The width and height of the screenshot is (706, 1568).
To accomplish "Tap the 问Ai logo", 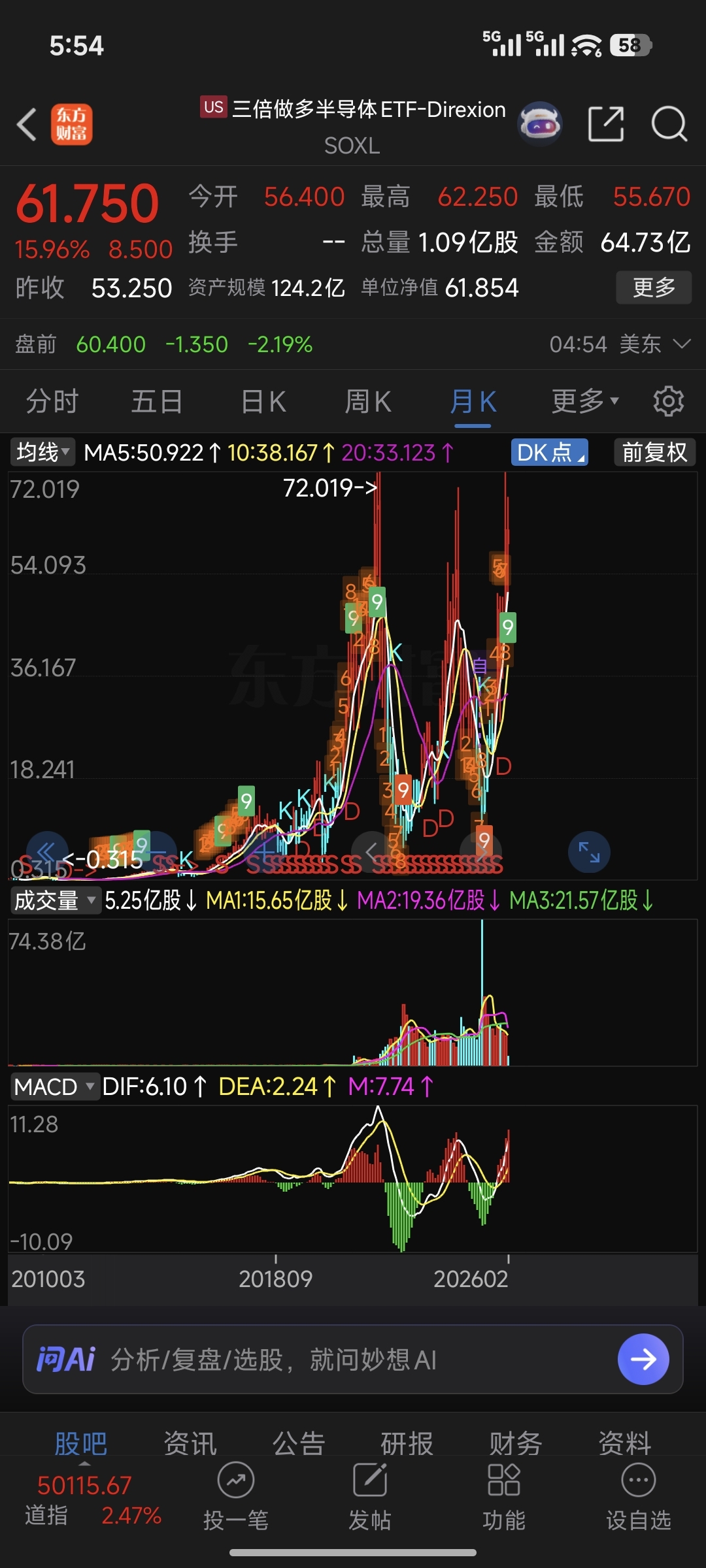I will pos(66,1360).
